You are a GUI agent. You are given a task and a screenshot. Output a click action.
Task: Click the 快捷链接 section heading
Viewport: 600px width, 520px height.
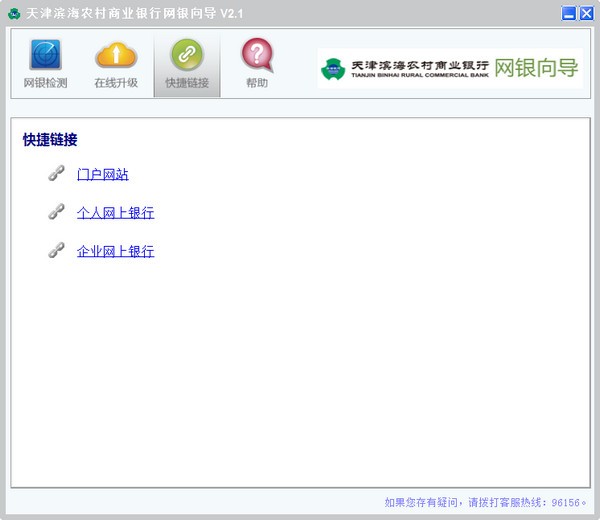(50, 140)
